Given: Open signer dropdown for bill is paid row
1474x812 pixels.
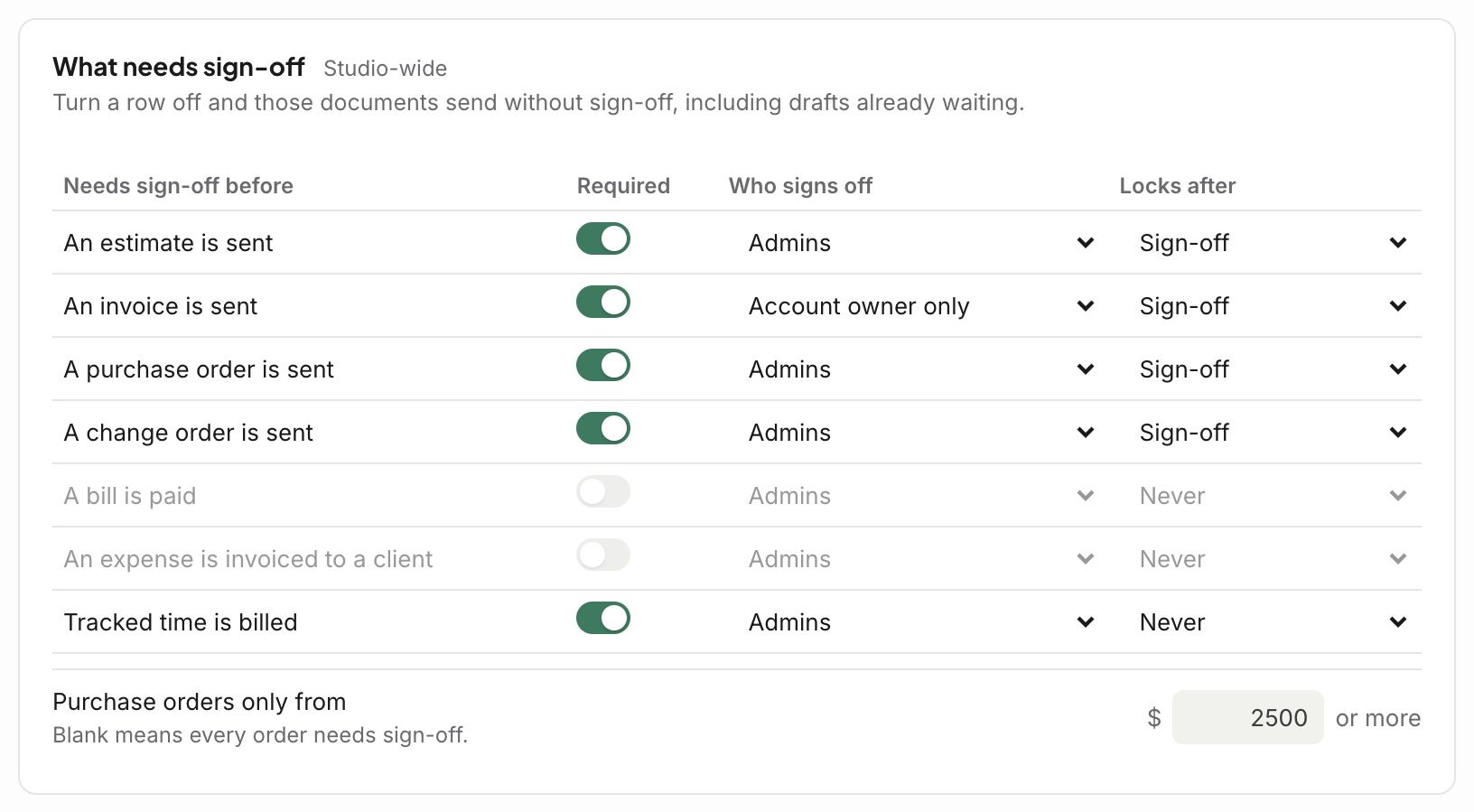Looking at the screenshot, I should coord(919,496).
